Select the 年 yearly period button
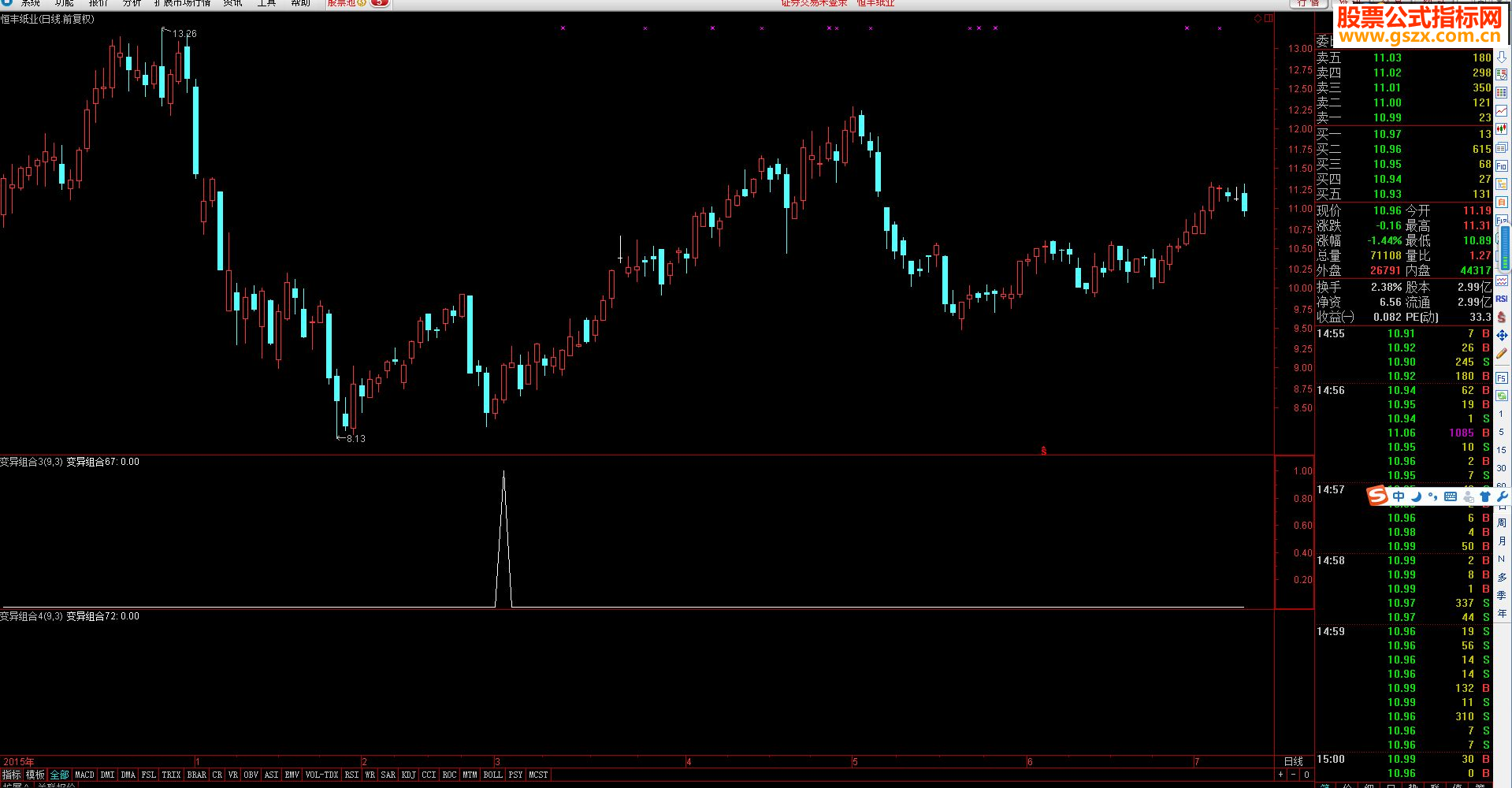 coord(1501,613)
